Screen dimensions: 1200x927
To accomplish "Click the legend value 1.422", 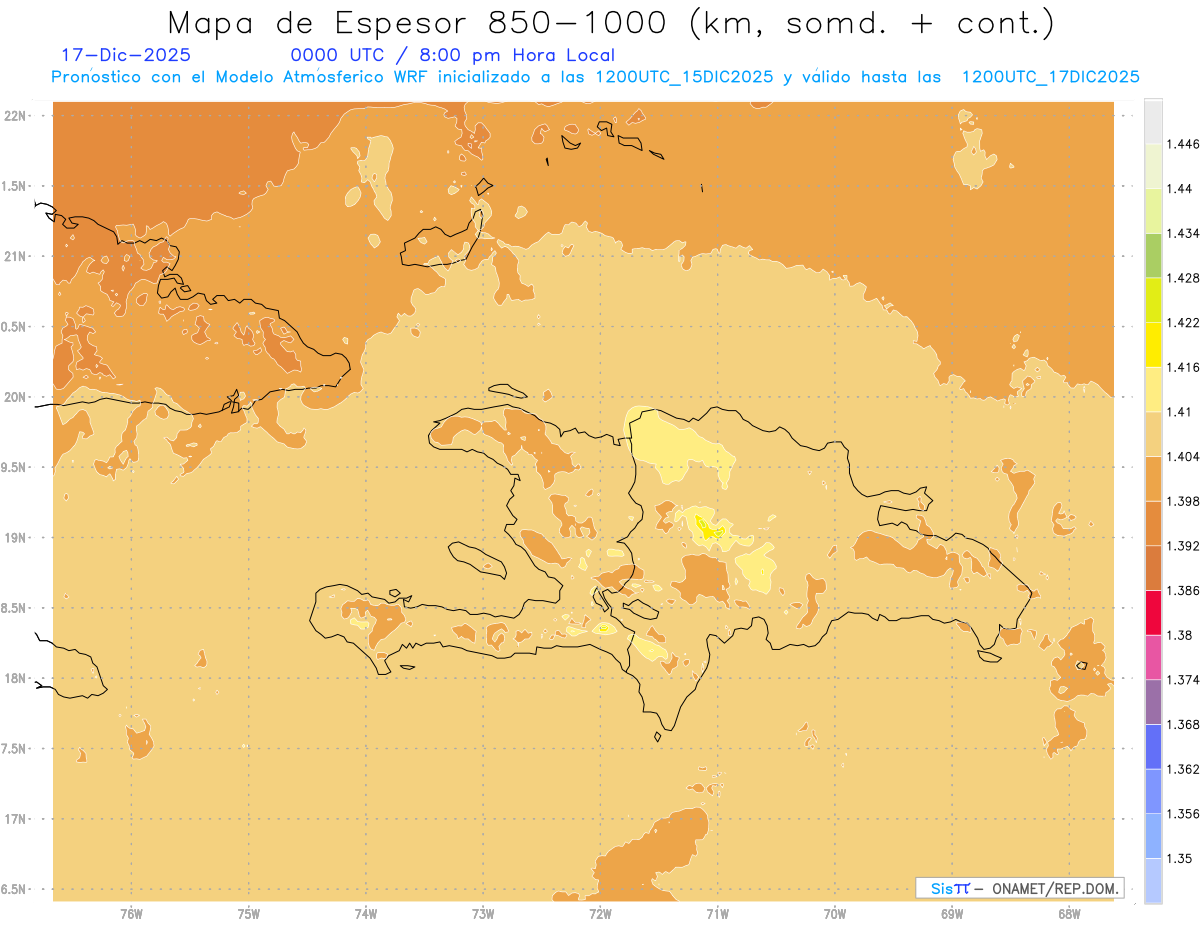I will coord(1184,322).
